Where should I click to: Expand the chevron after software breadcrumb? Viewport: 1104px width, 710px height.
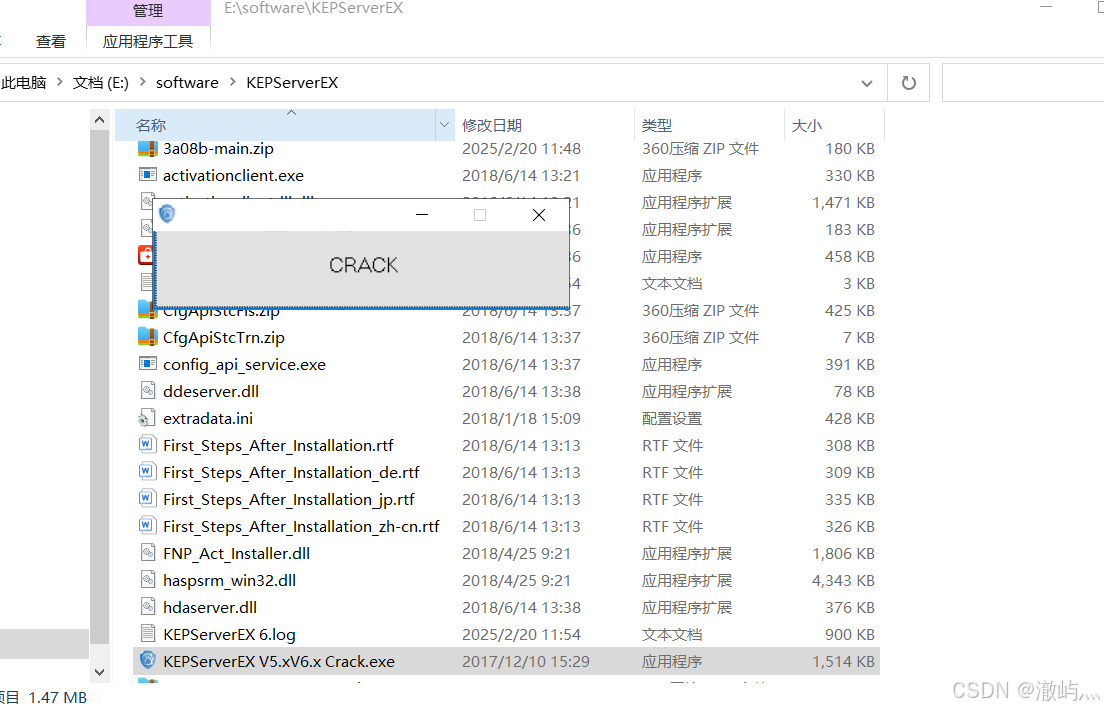click(x=232, y=82)
